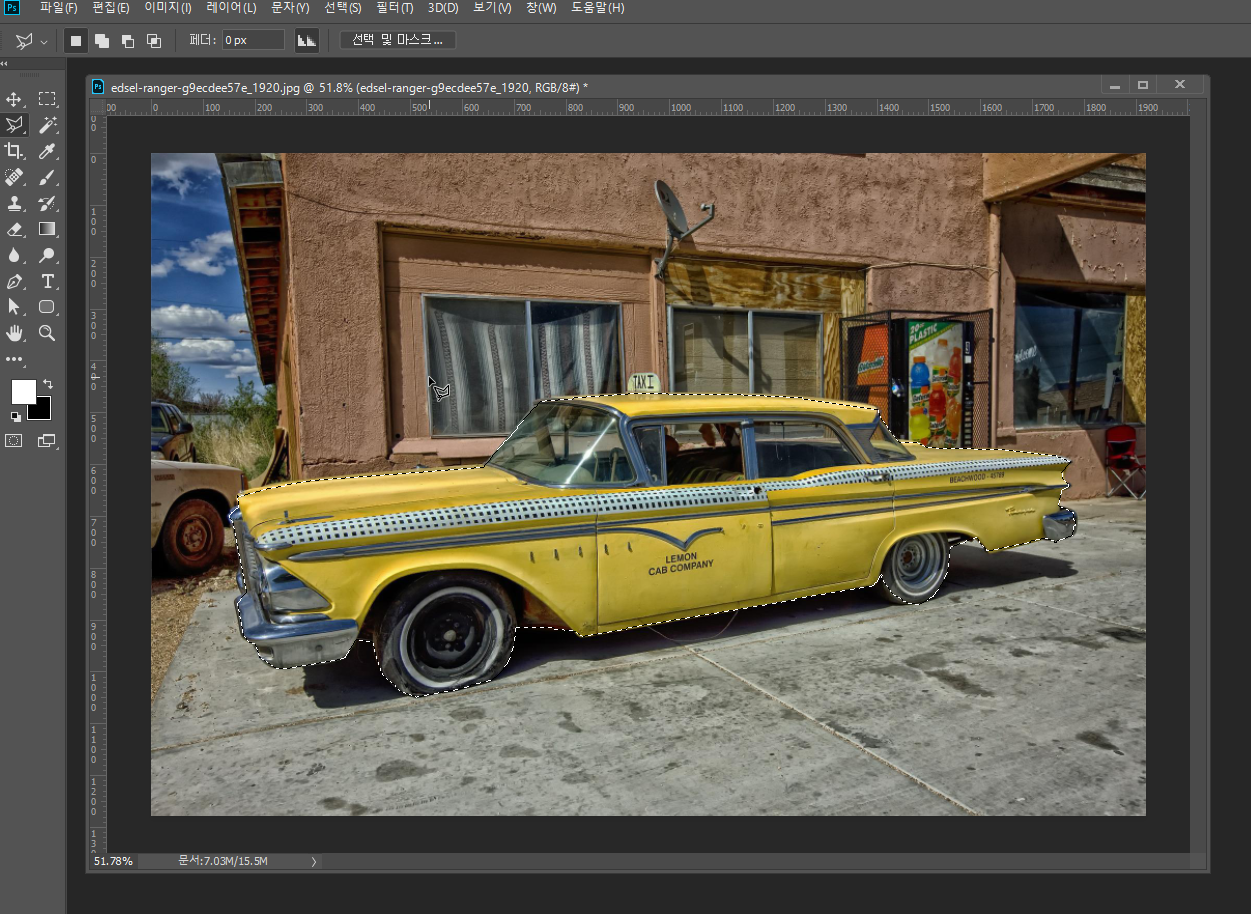
Task: Select the Blur tool
Action: tap(15, 255)
